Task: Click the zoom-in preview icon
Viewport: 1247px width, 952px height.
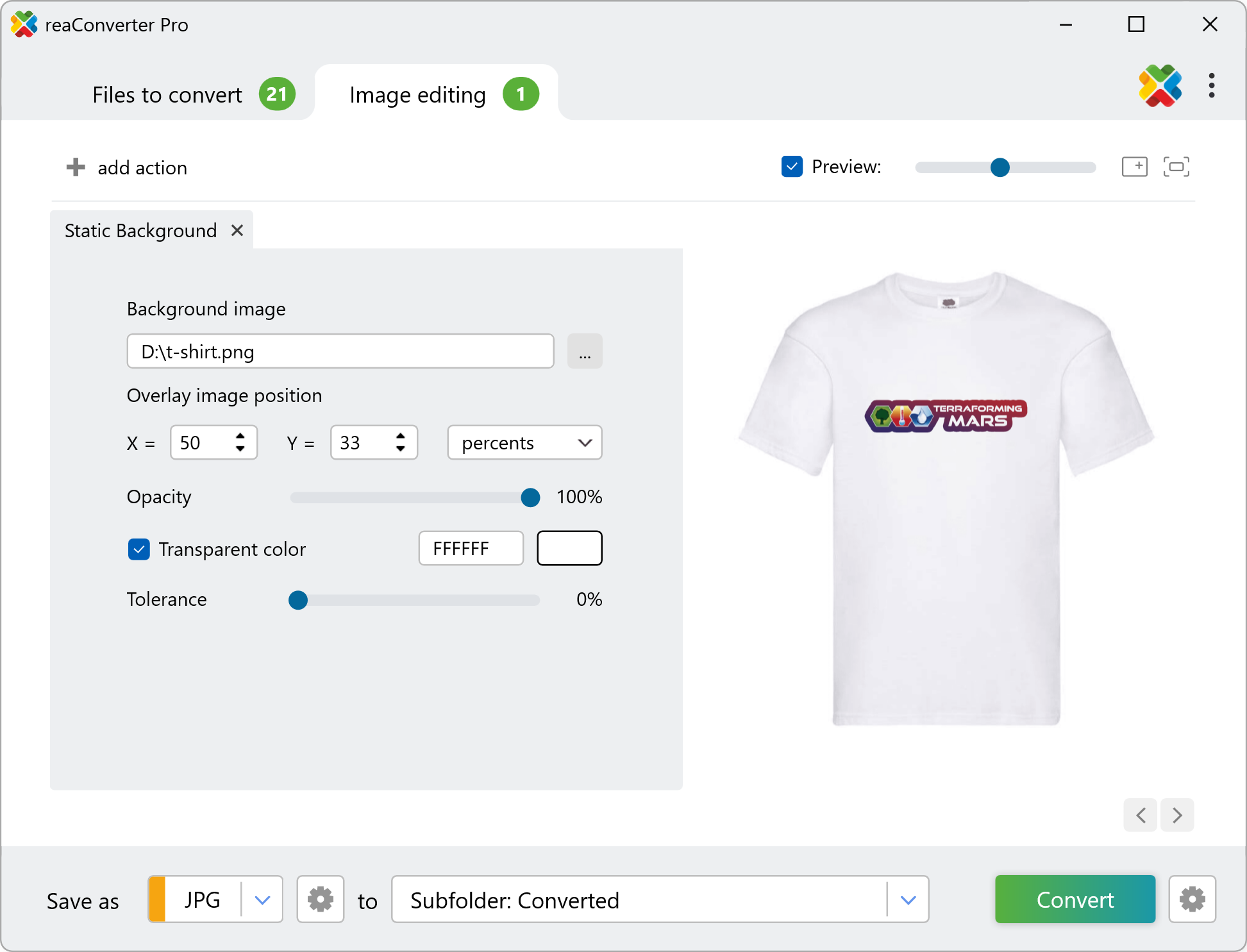Action: 1134,167
